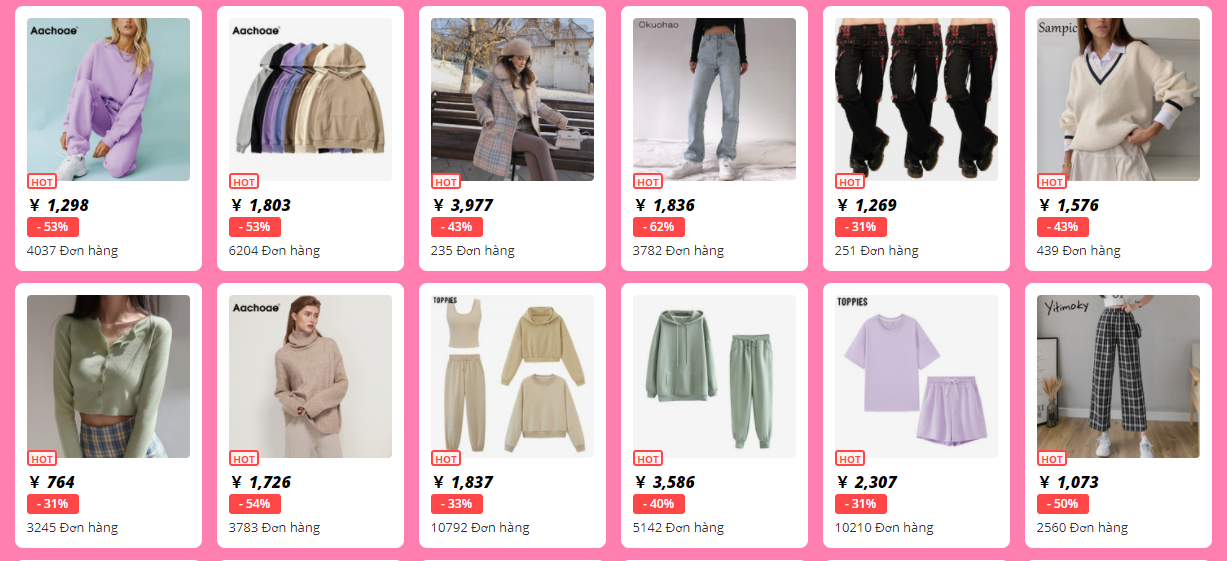Click the HOT badge on plaid coat product
This screenshot has height=561, width=1227.
pos(446,182)
